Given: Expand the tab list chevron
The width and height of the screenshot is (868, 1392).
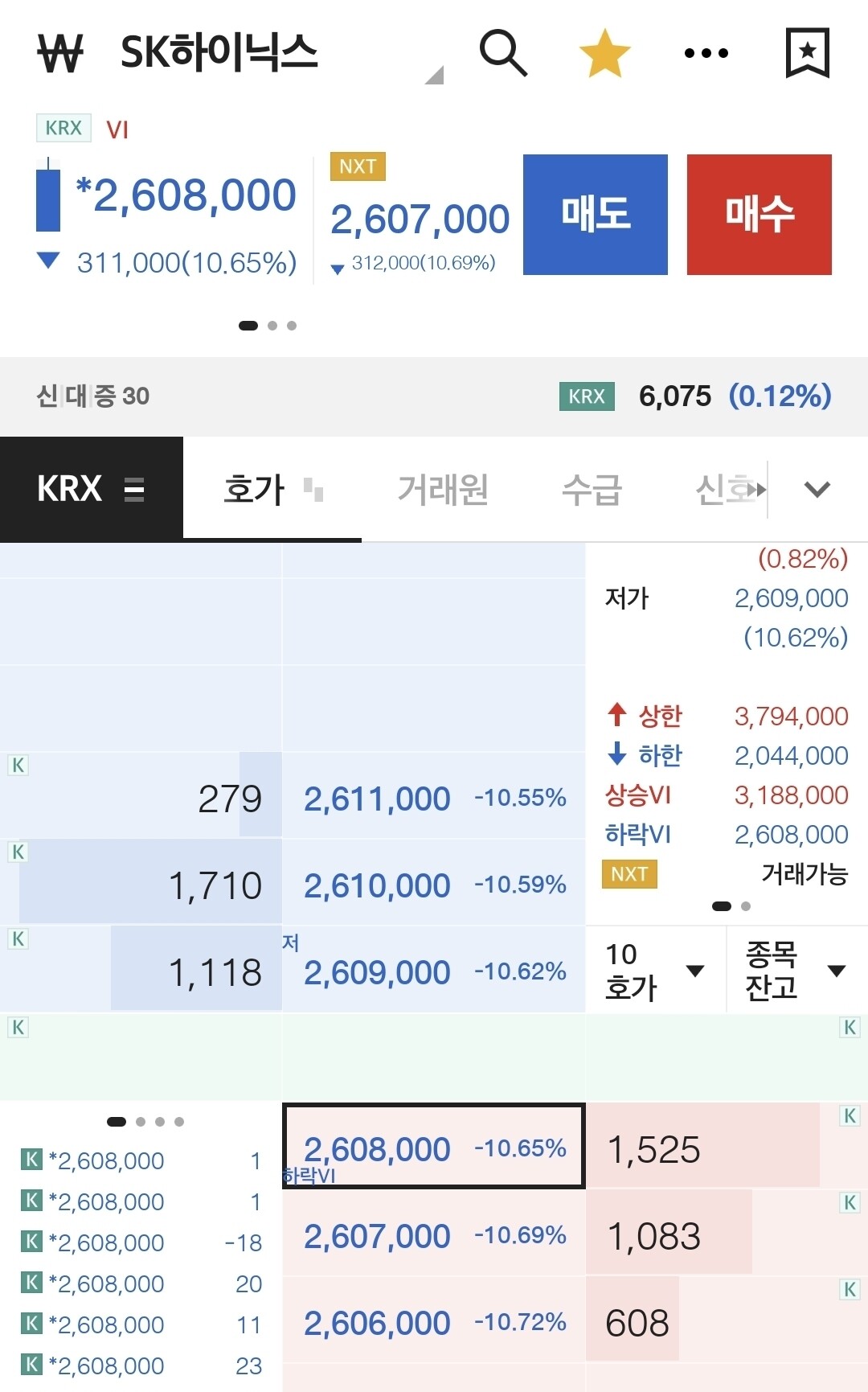Looking at the screenshot, I should pyautogui.click(x=817, y=489).
